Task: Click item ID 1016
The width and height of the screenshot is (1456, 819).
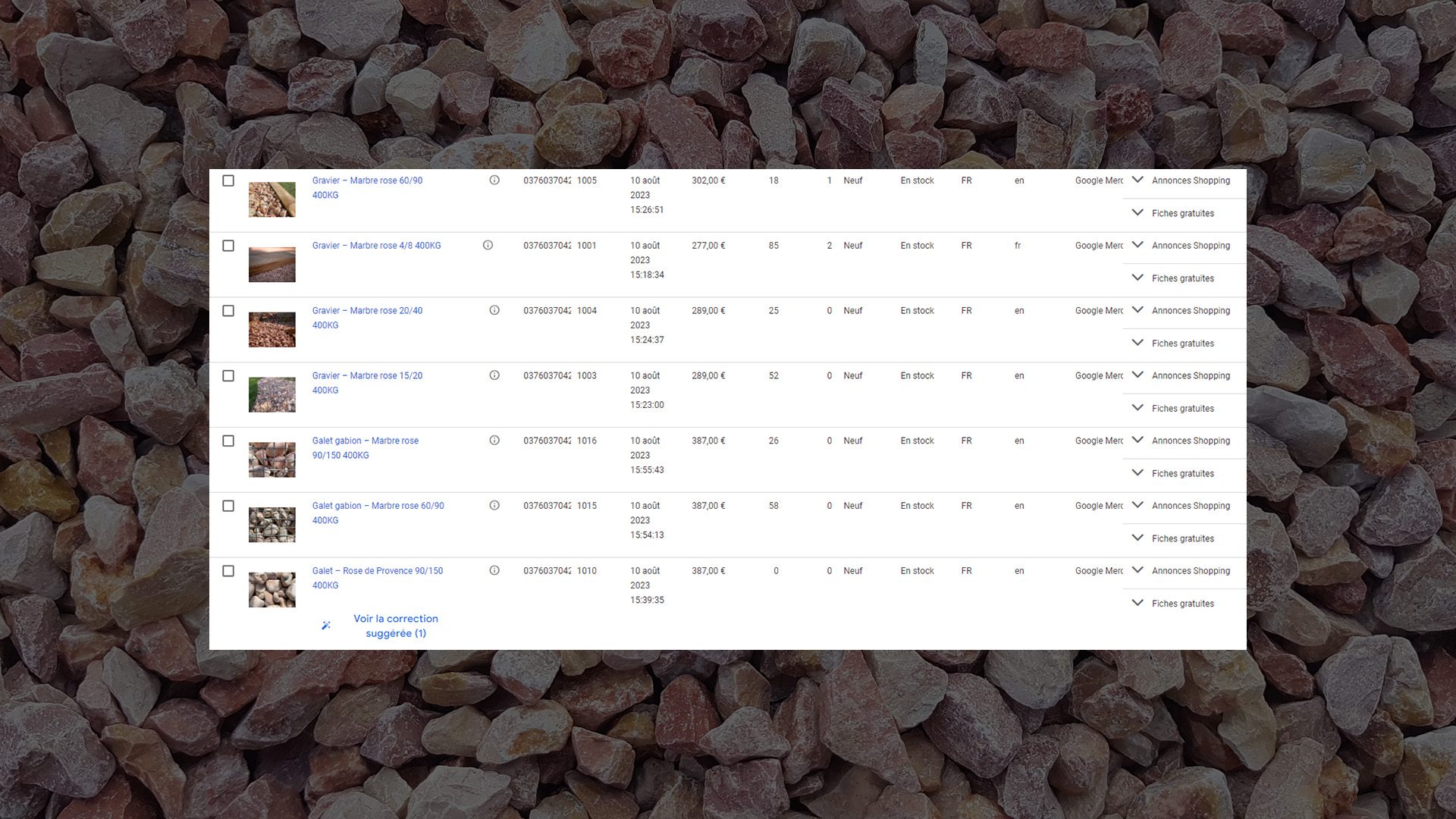Action: 587,441
